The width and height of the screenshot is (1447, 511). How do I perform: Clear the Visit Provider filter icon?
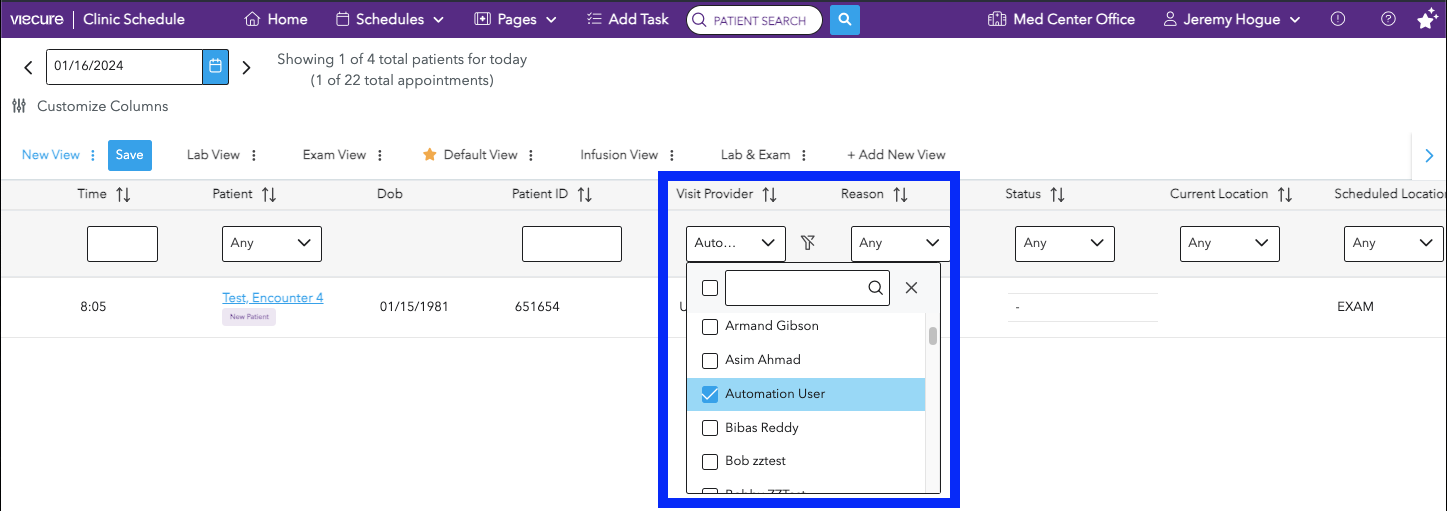pyautogui.click(x=809, y=243)
